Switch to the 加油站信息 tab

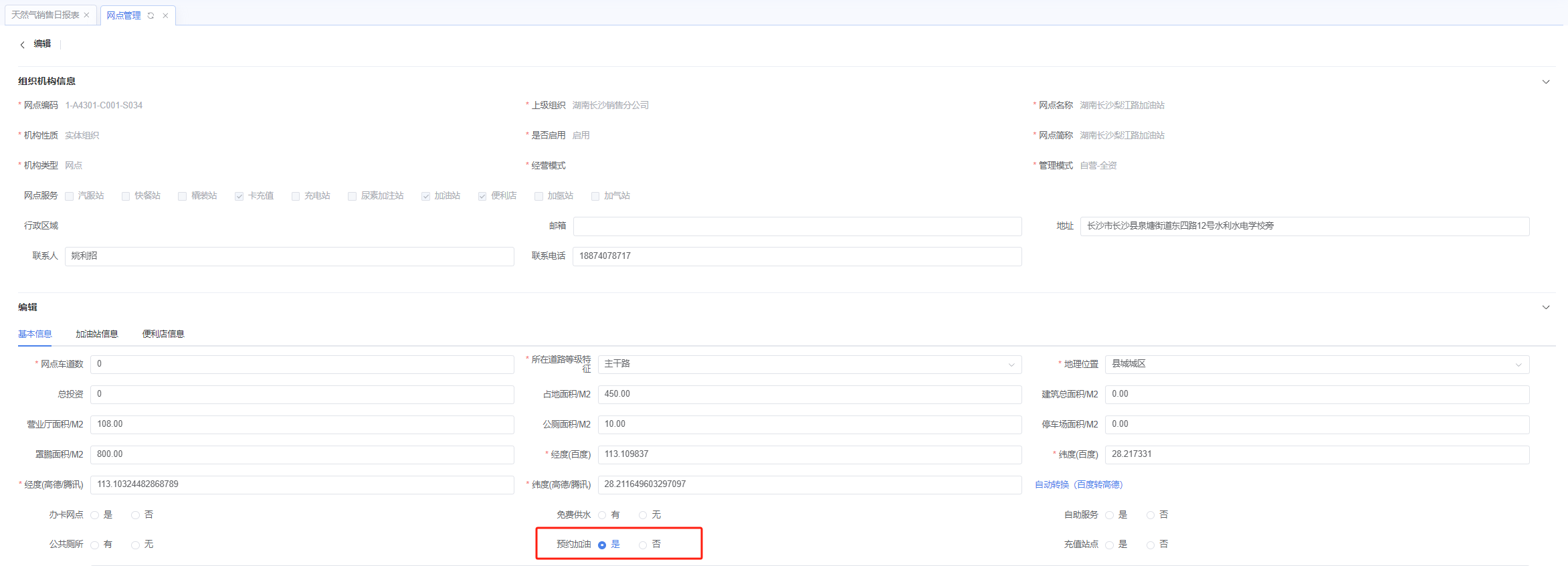(97, 334)
